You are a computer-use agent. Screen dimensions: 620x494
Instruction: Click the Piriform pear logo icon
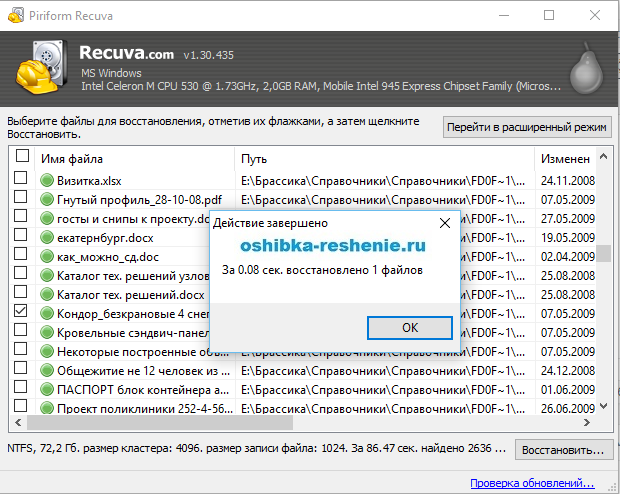tap(585, 71)
